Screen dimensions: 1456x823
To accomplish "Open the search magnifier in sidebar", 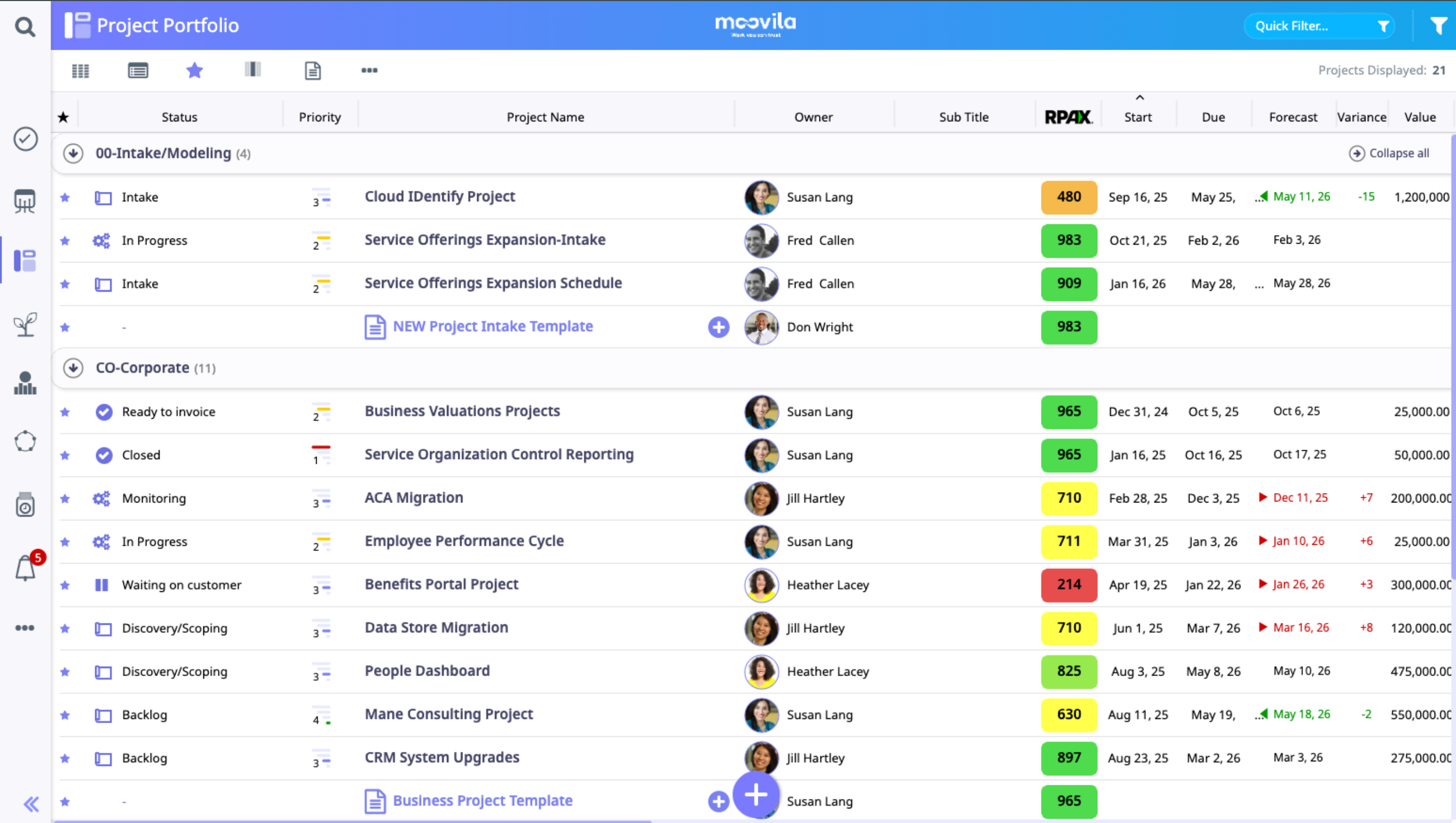I will [25, 26].
